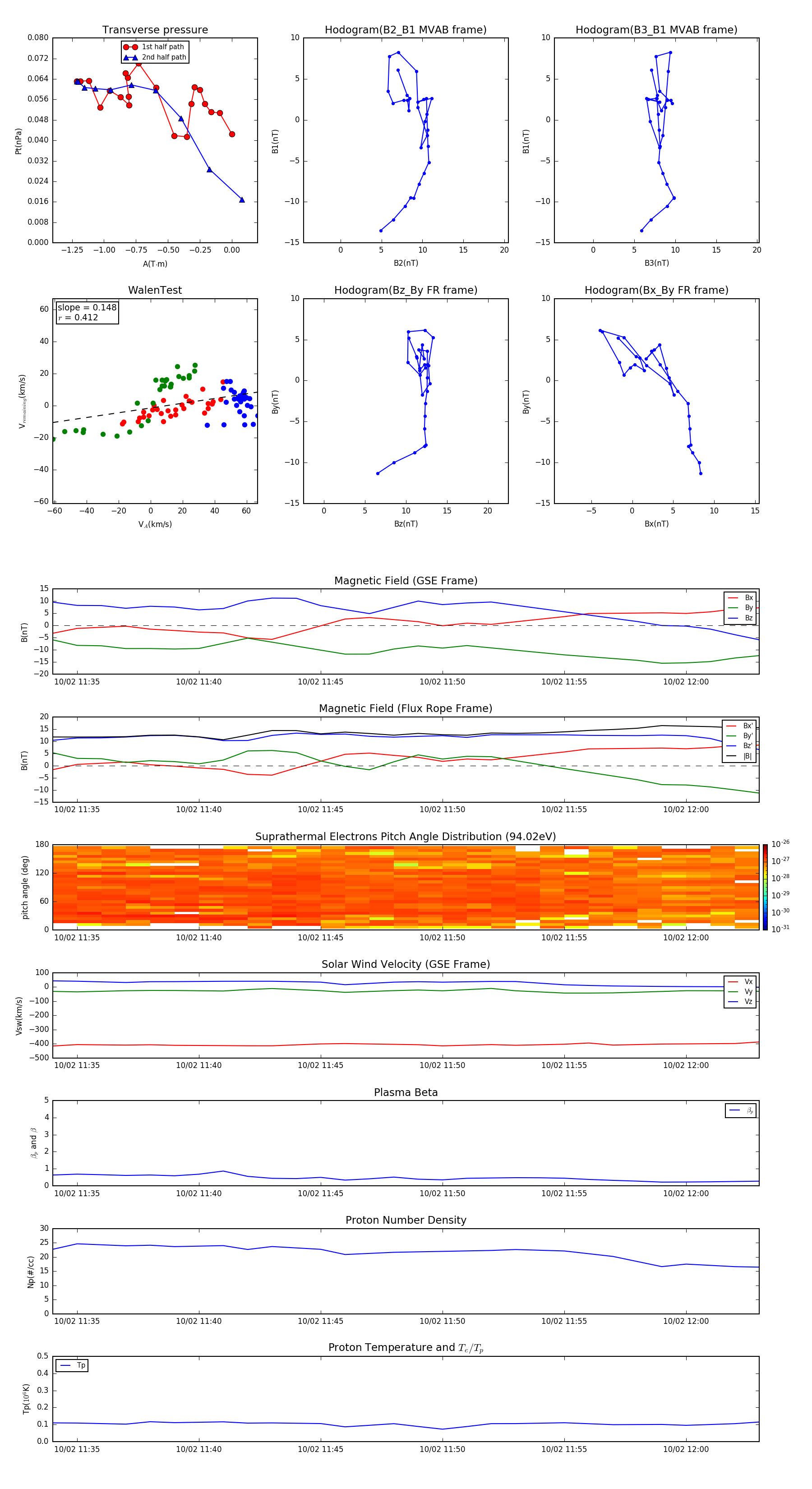Select "2nd half path" legend entry

point(154,57)
